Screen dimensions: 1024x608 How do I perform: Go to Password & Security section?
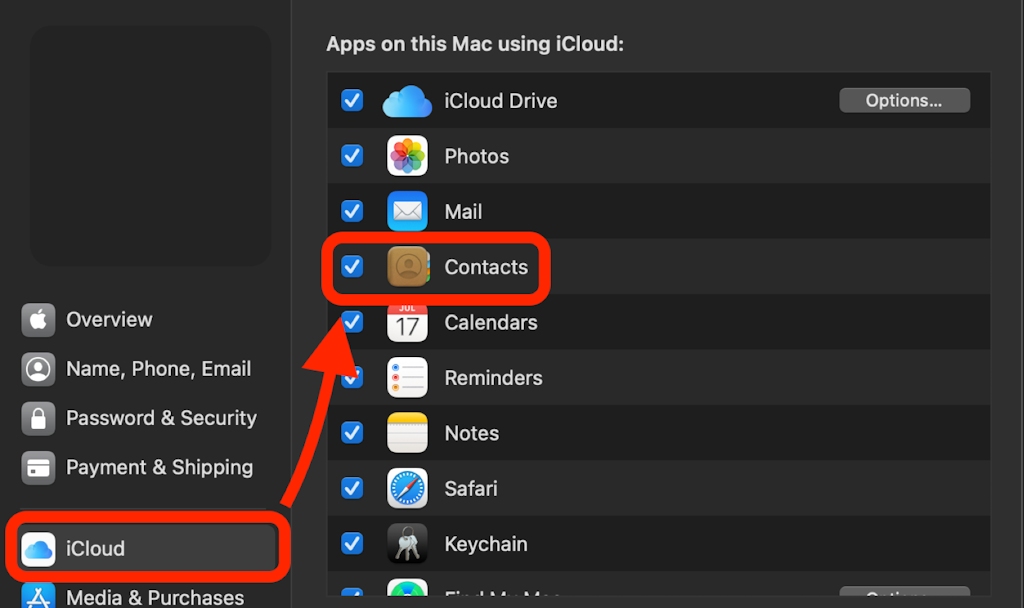[161, 418]
